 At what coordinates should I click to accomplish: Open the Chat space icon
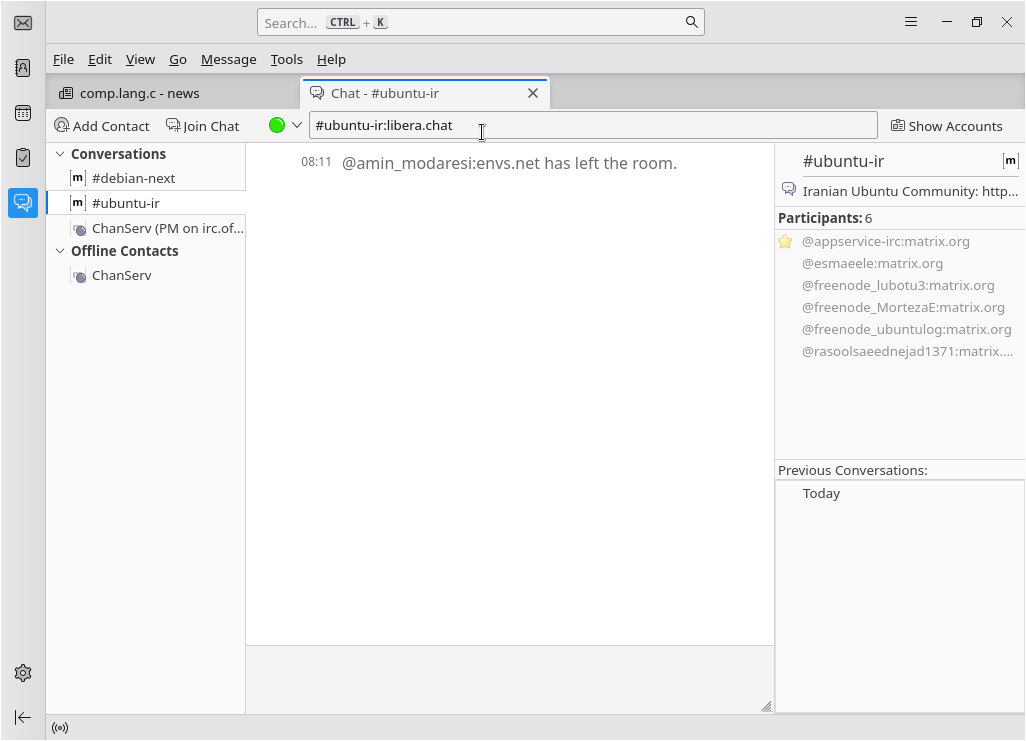click(x=23, y=203)
